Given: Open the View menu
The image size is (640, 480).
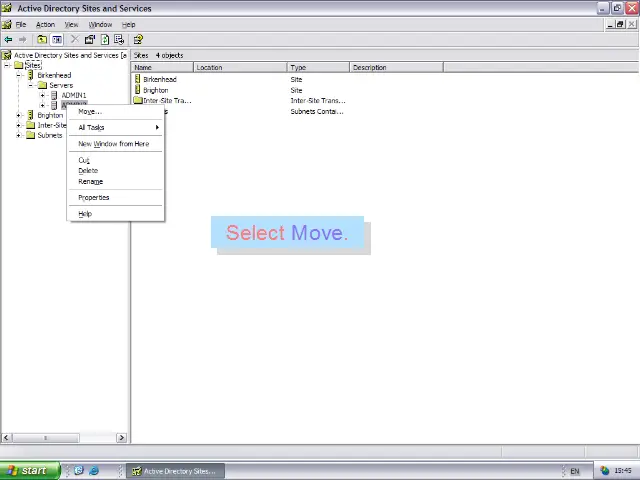Looking at the screenshot, I should pyautogui.click(x=71, y=24).
